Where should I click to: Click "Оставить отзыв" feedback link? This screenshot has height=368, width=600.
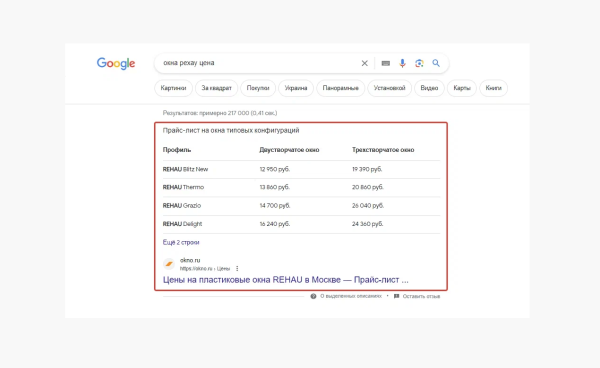point(421,296)
